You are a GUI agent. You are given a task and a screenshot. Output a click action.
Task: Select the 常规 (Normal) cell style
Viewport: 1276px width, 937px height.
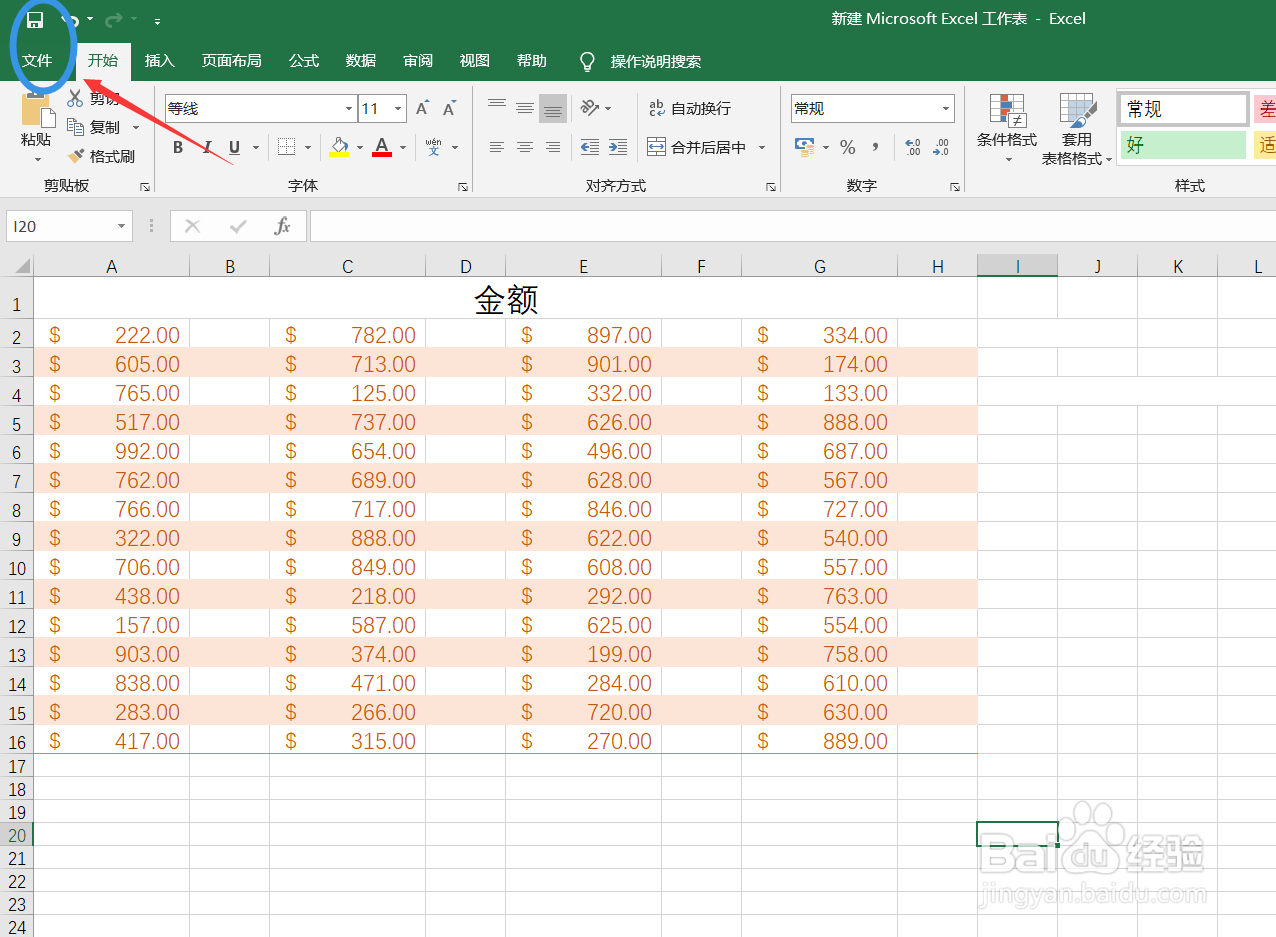pos(1183,109)
